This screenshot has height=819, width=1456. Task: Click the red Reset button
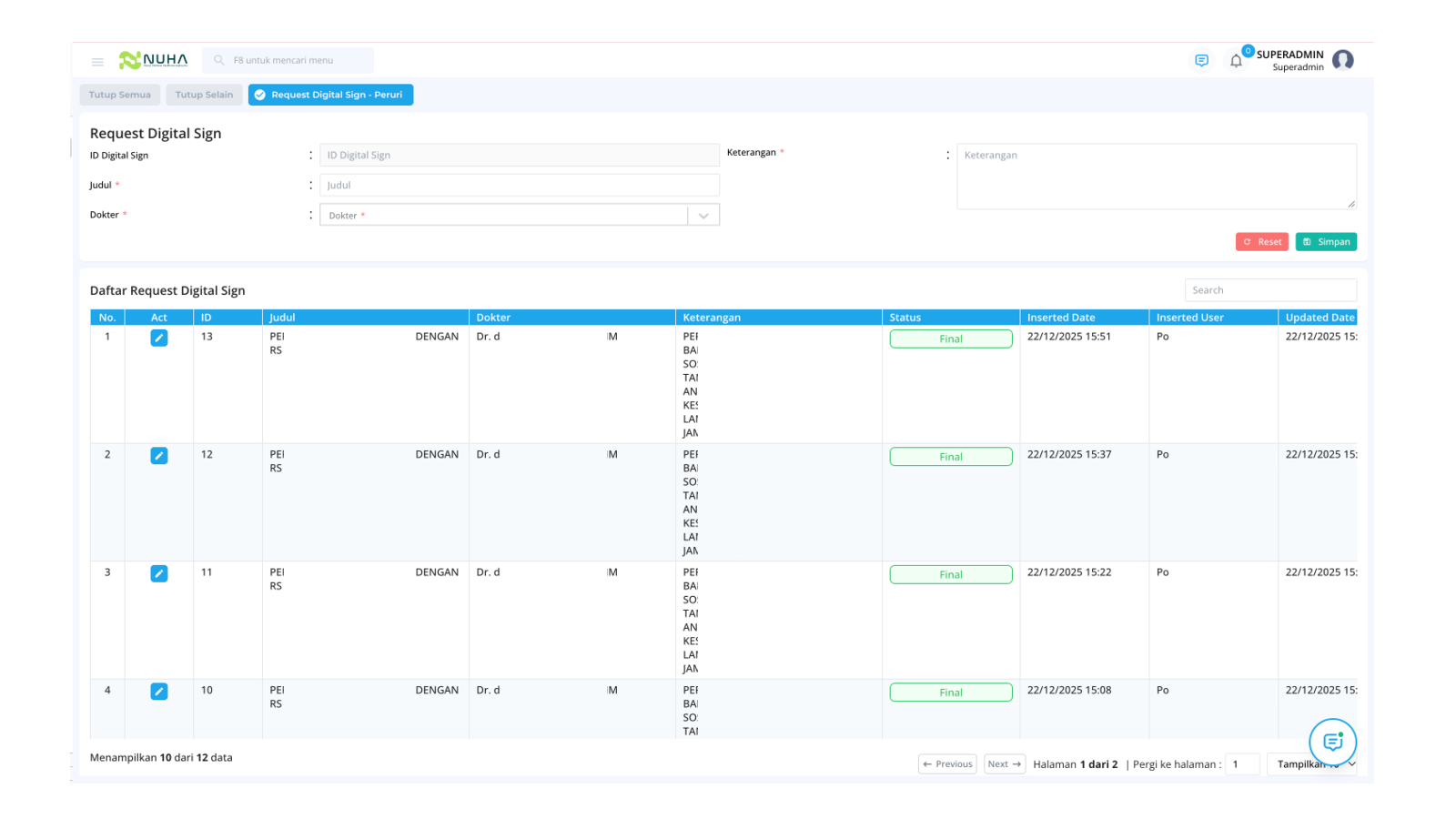pos(1261,242)
